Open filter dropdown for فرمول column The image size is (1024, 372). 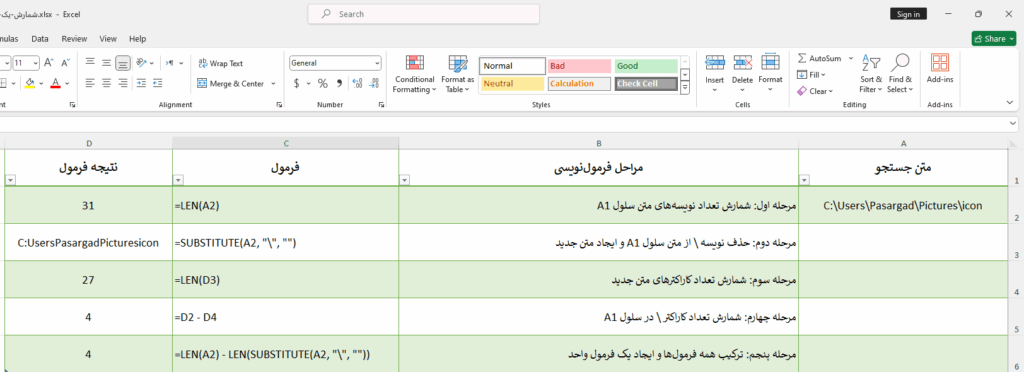178,181
